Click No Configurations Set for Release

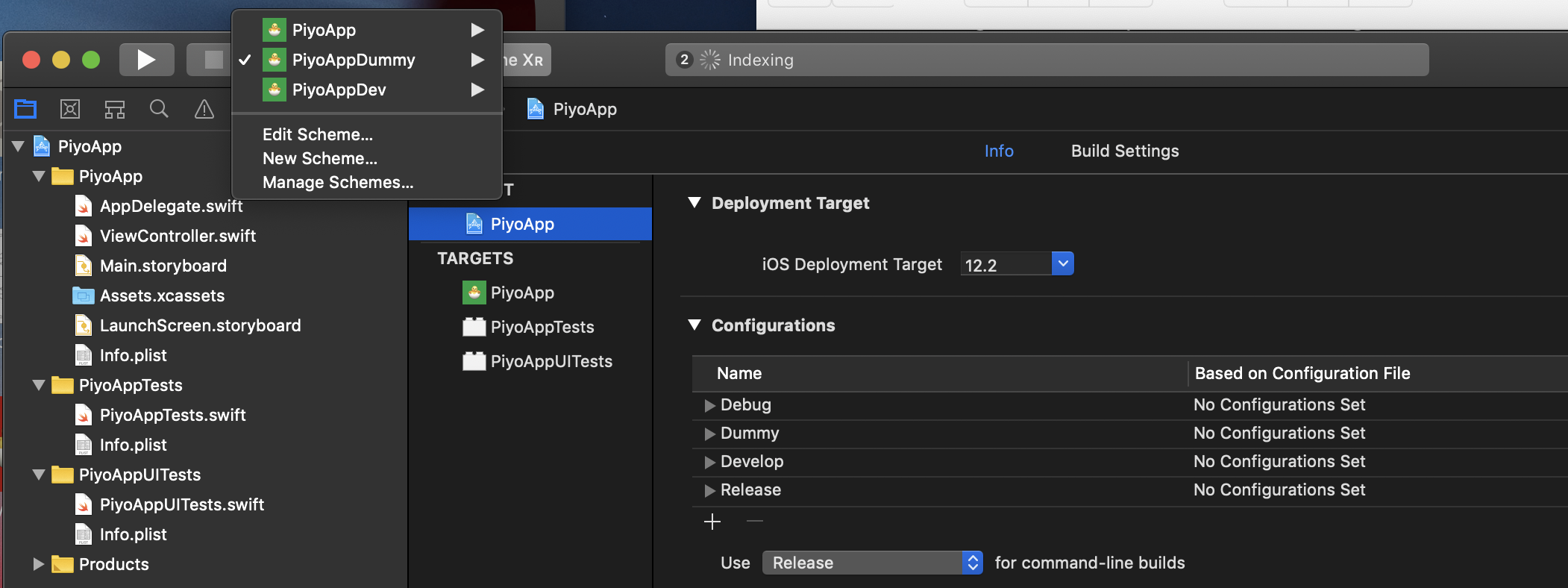coord(1279,490)
